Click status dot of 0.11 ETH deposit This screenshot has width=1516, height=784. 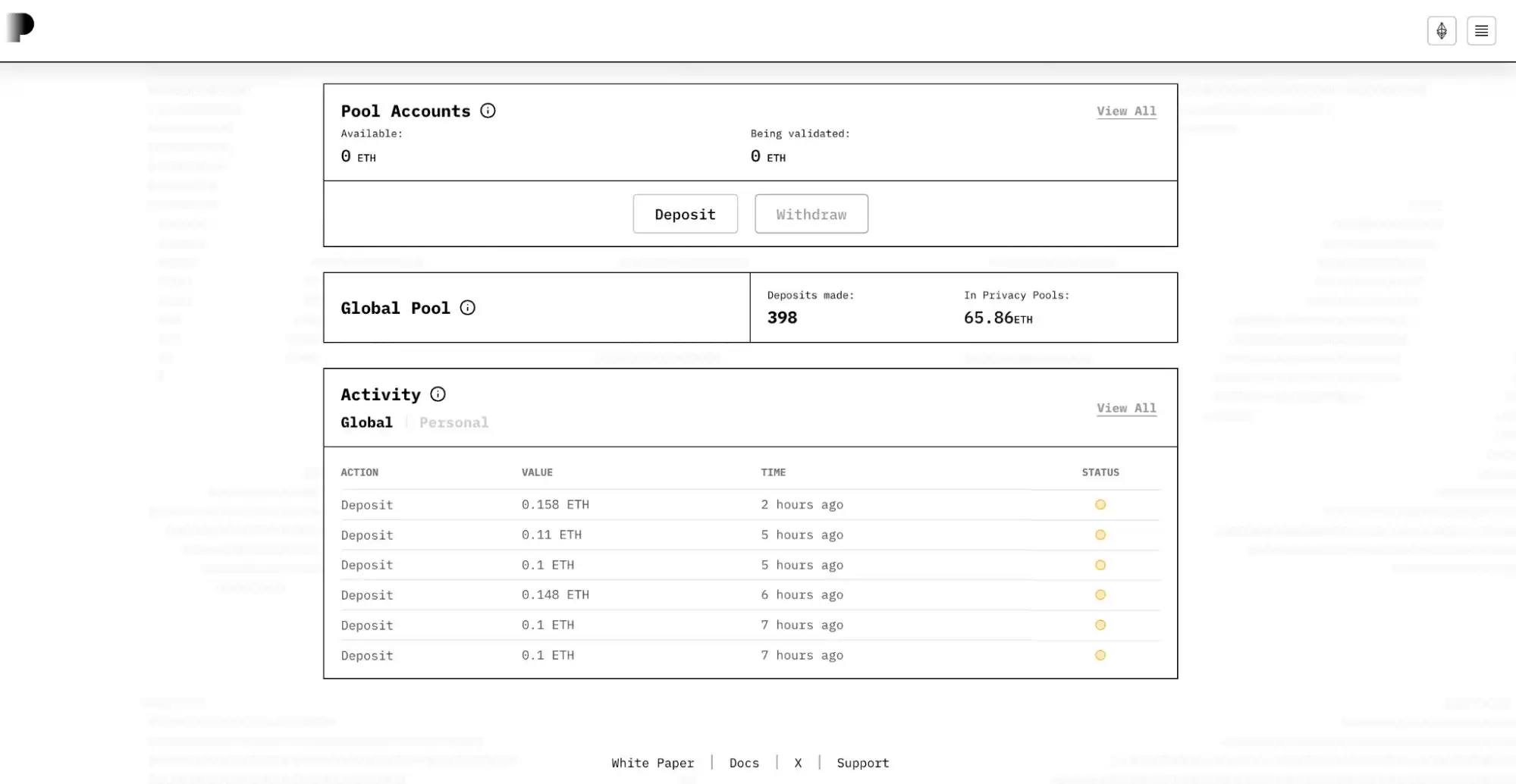pyautogui.click(x=1100, y=535)
